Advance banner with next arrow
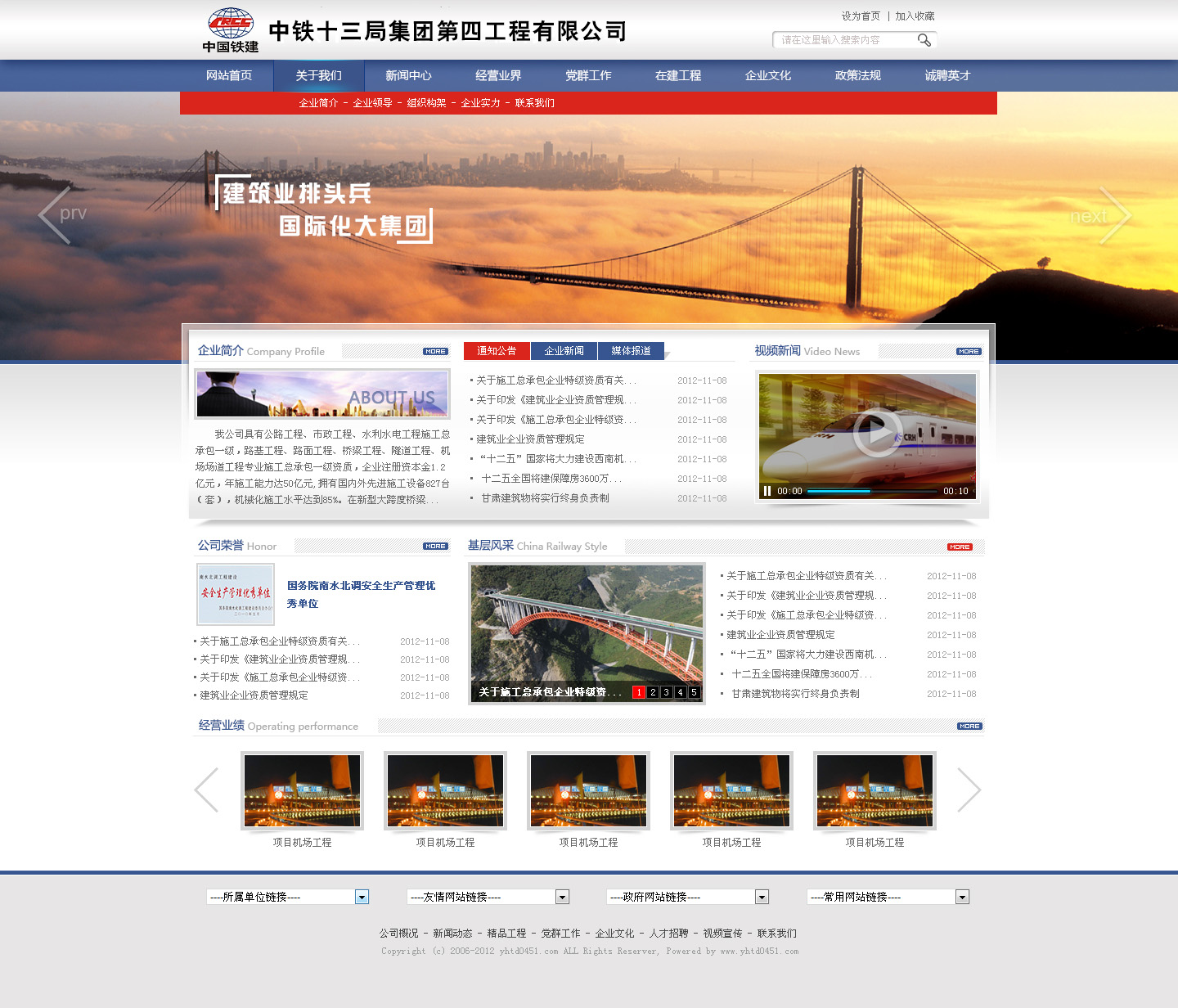Screen dimensions: 1178x1008 (x=1101, y=215)
